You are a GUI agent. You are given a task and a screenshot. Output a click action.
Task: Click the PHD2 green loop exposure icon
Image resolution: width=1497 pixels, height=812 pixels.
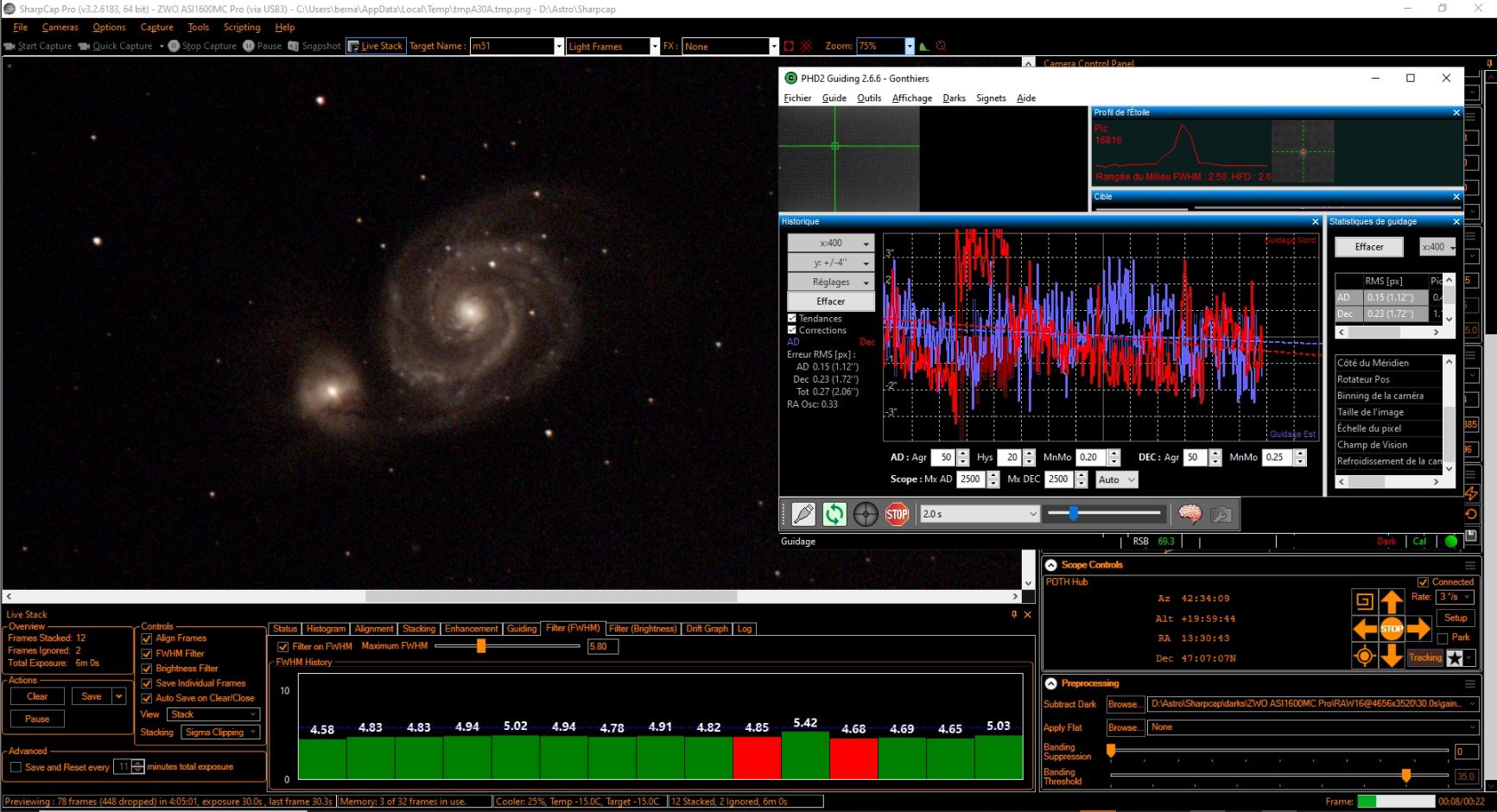(x=834, y=515)
